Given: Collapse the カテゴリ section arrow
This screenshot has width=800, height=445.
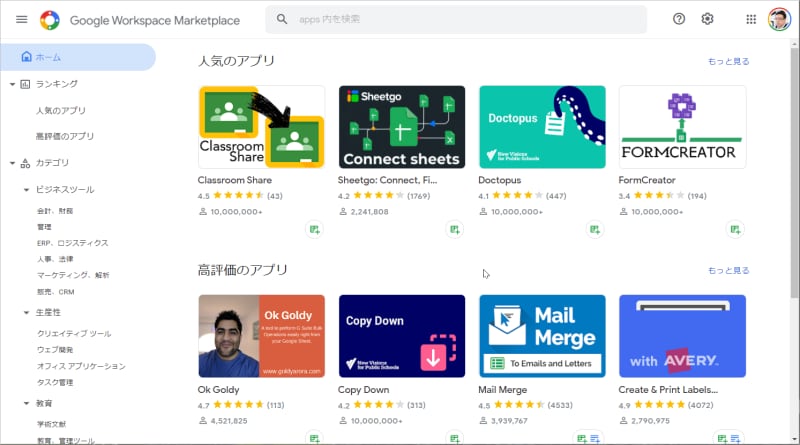Looking at the screenshot, I should pyautogui.click(x=12, y=163).
